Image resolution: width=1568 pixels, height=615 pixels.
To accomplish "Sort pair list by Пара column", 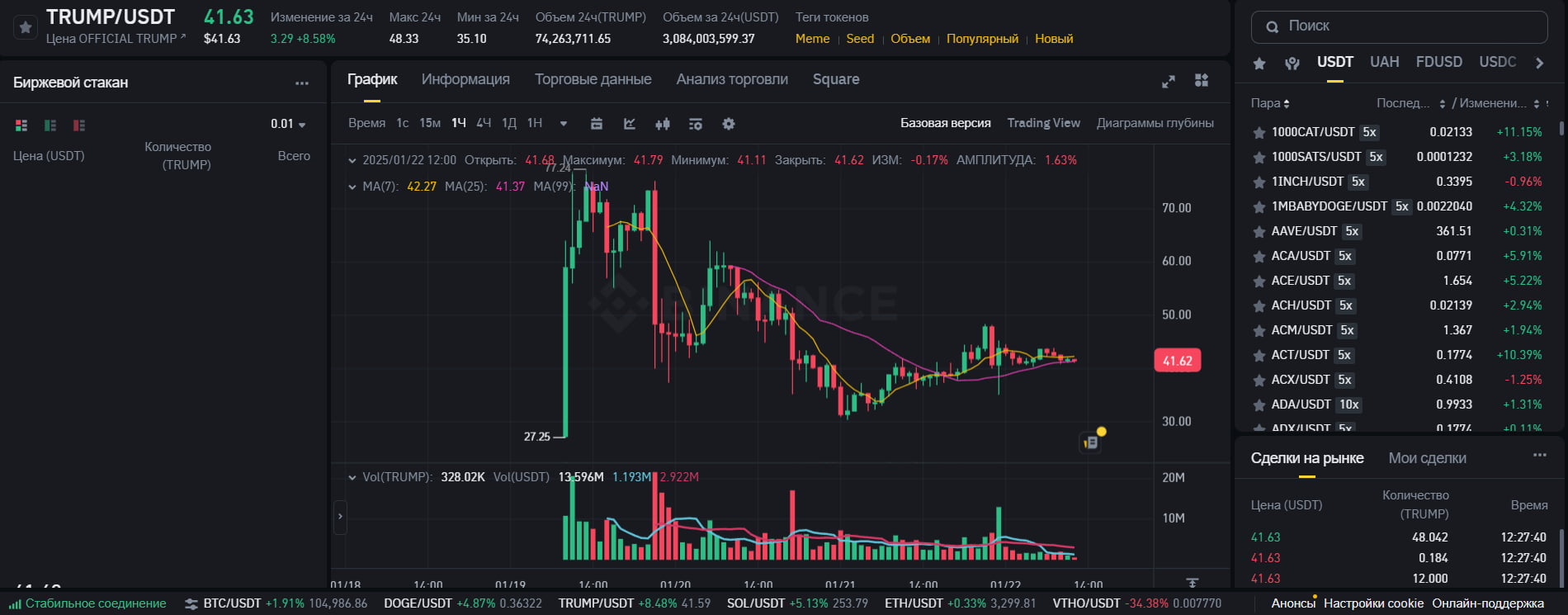I will pyautogui.click(x=1270, y=103).
